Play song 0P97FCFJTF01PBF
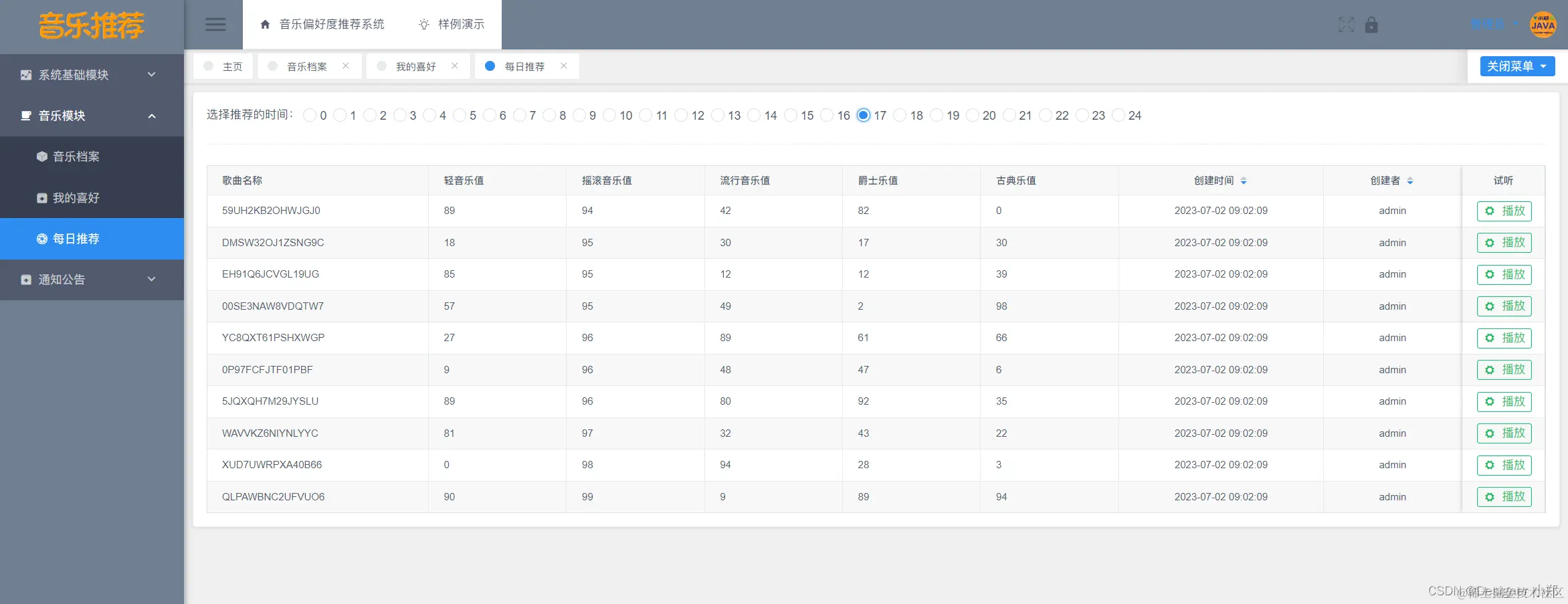This screenshot has width=1568, height=604. click(x=1504, y=370)
